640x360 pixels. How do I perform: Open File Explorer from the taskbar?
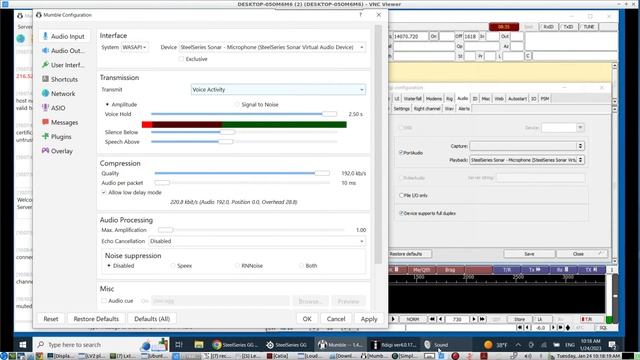[199, 345]
